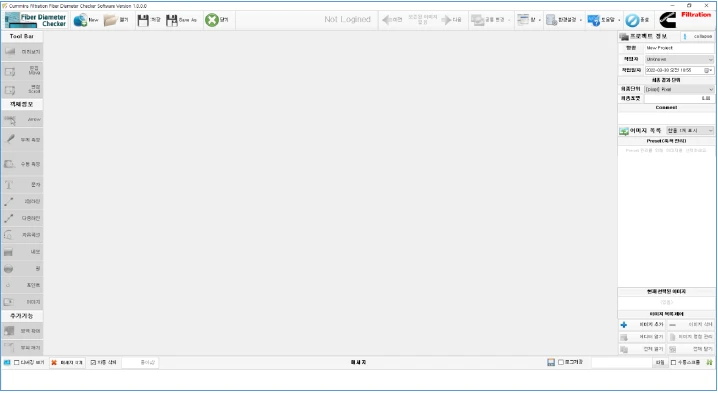Click the blue circle exit icon

[x=632, y=20]
